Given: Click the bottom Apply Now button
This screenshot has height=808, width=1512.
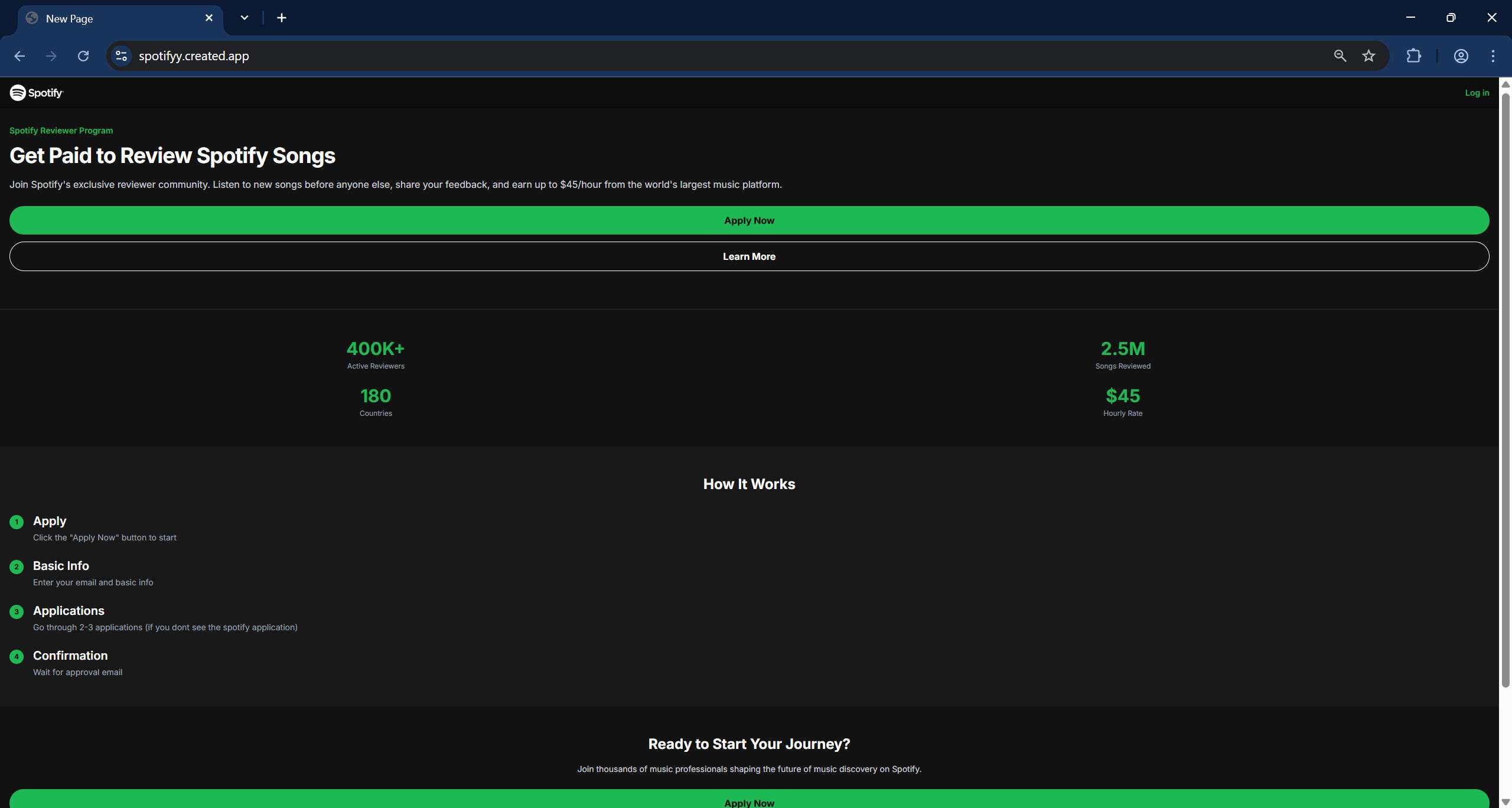Looking at the screenshot, I should pos(749,800).
